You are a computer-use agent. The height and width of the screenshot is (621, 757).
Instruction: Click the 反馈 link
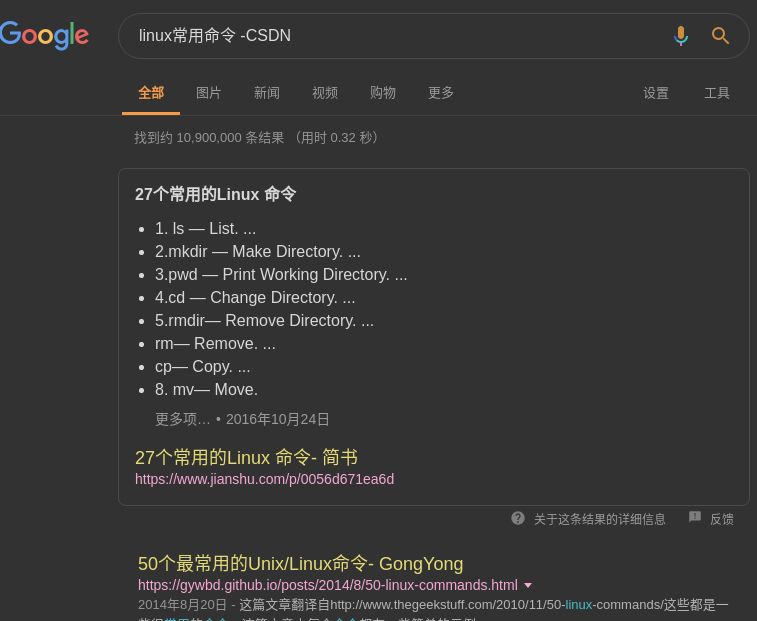(x=722, y=519)
